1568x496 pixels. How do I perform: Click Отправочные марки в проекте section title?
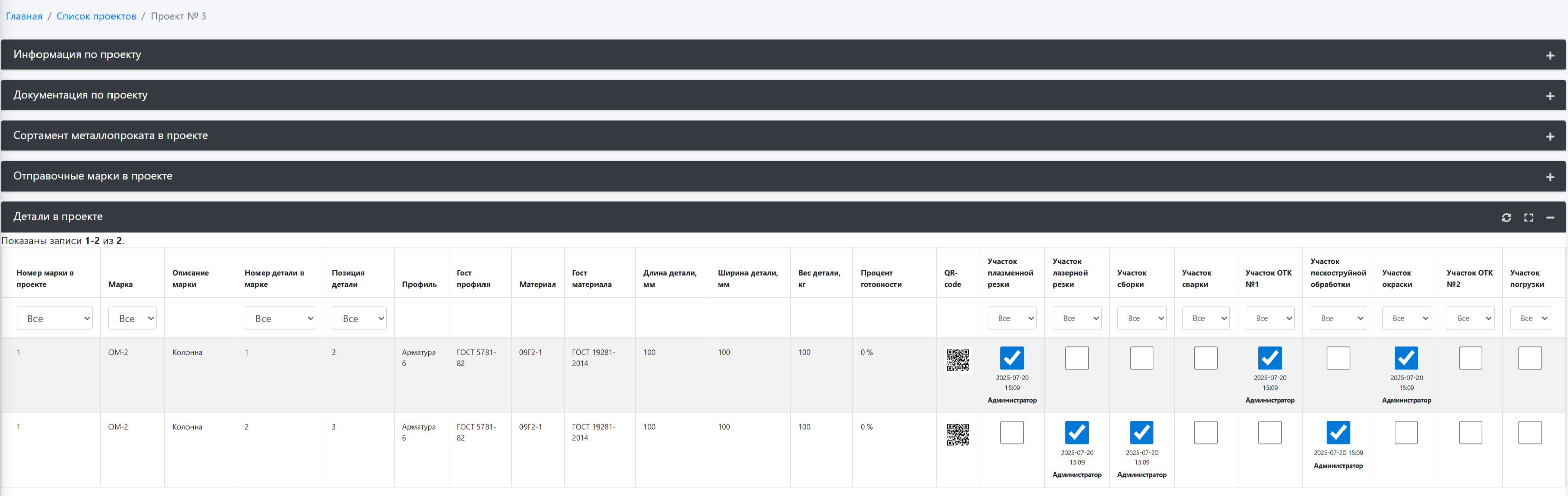(x=93, y=176)
